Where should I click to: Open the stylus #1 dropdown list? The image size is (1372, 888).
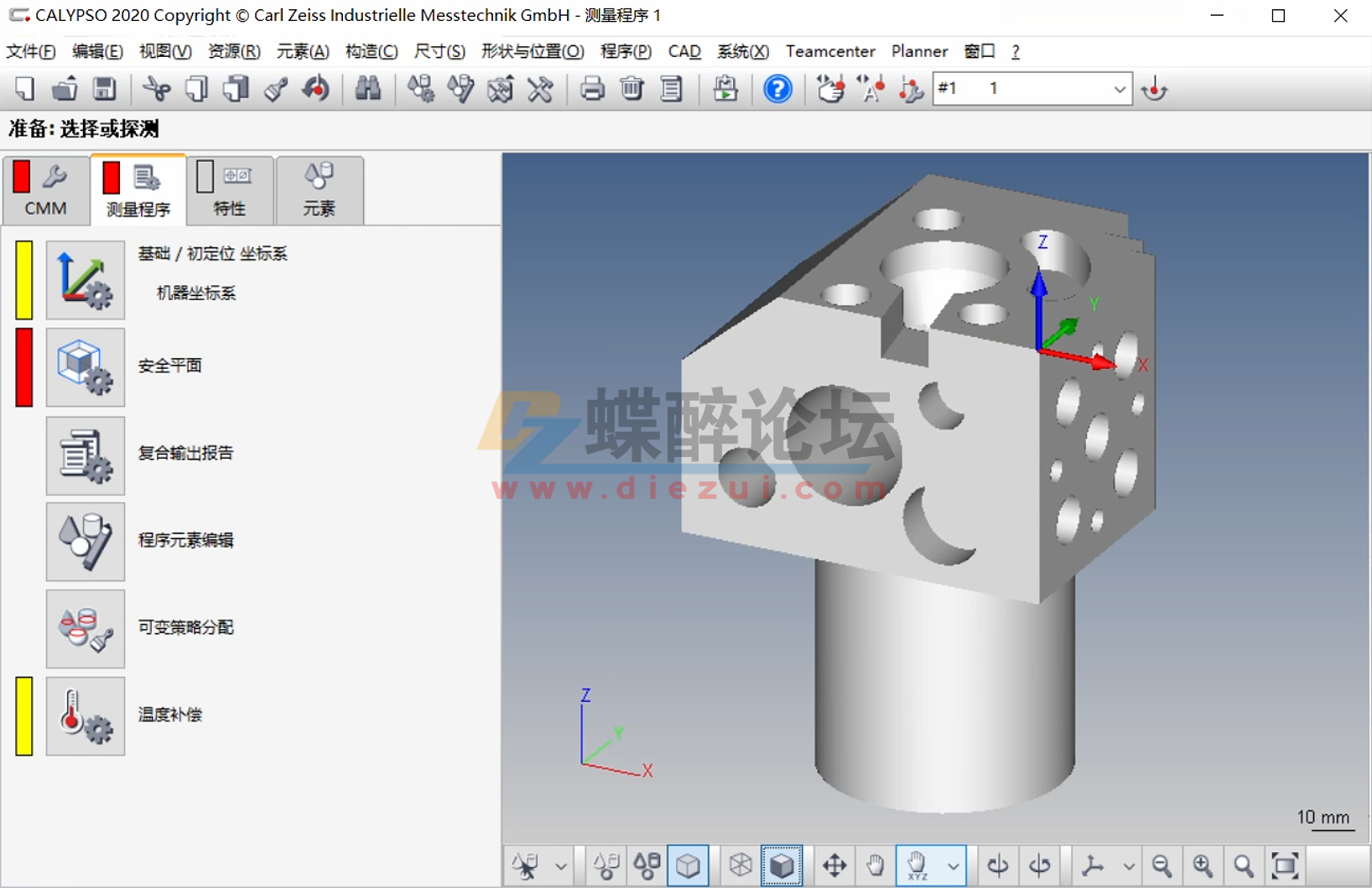1119,88
